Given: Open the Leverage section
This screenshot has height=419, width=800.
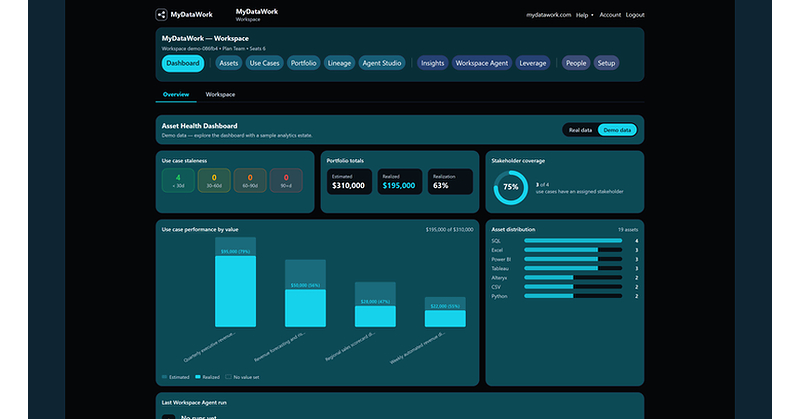Looking at the screenshot, I should tap(533, 63).
